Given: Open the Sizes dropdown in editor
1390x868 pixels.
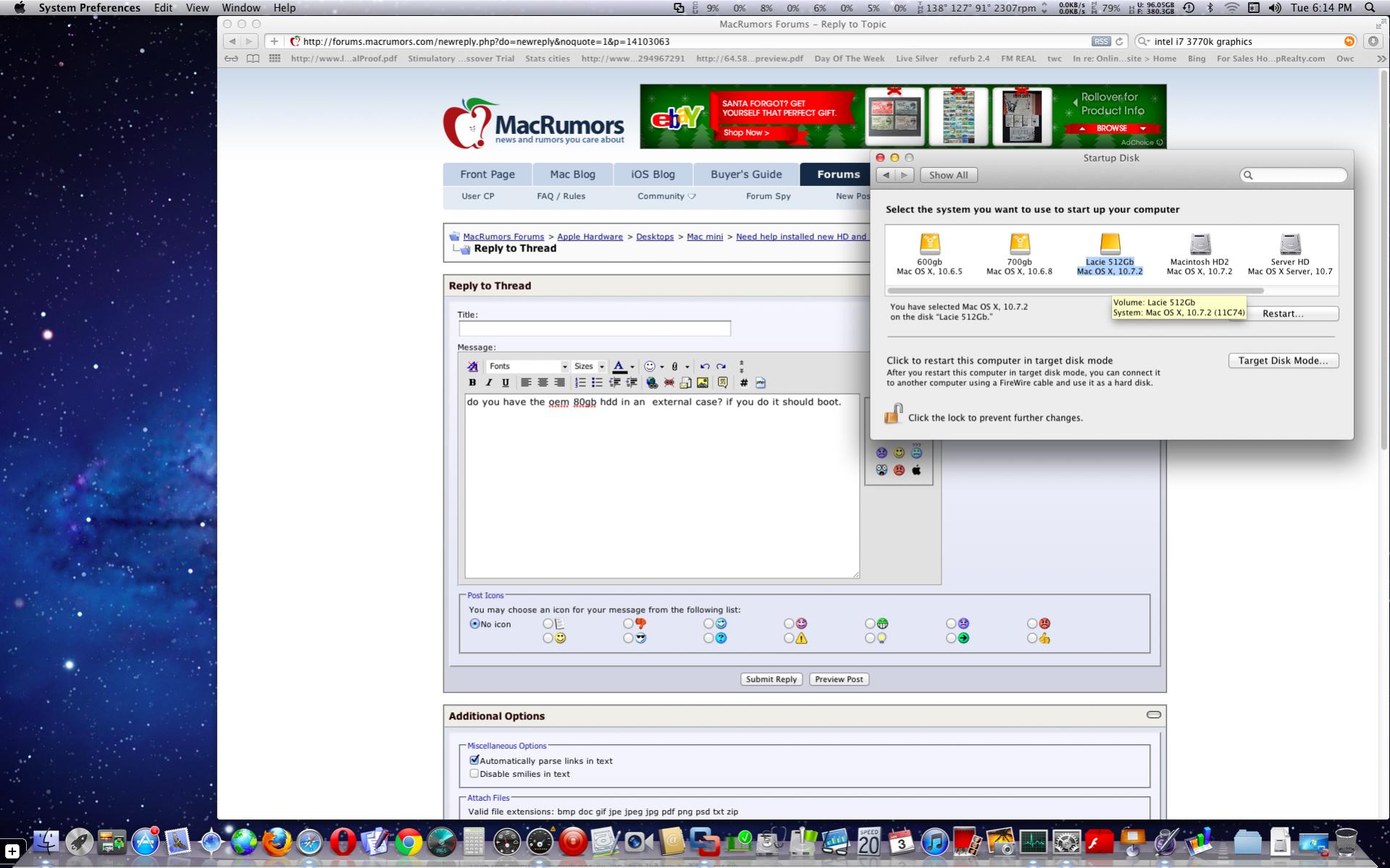Looking at the screenshot, I should [589, 366].
